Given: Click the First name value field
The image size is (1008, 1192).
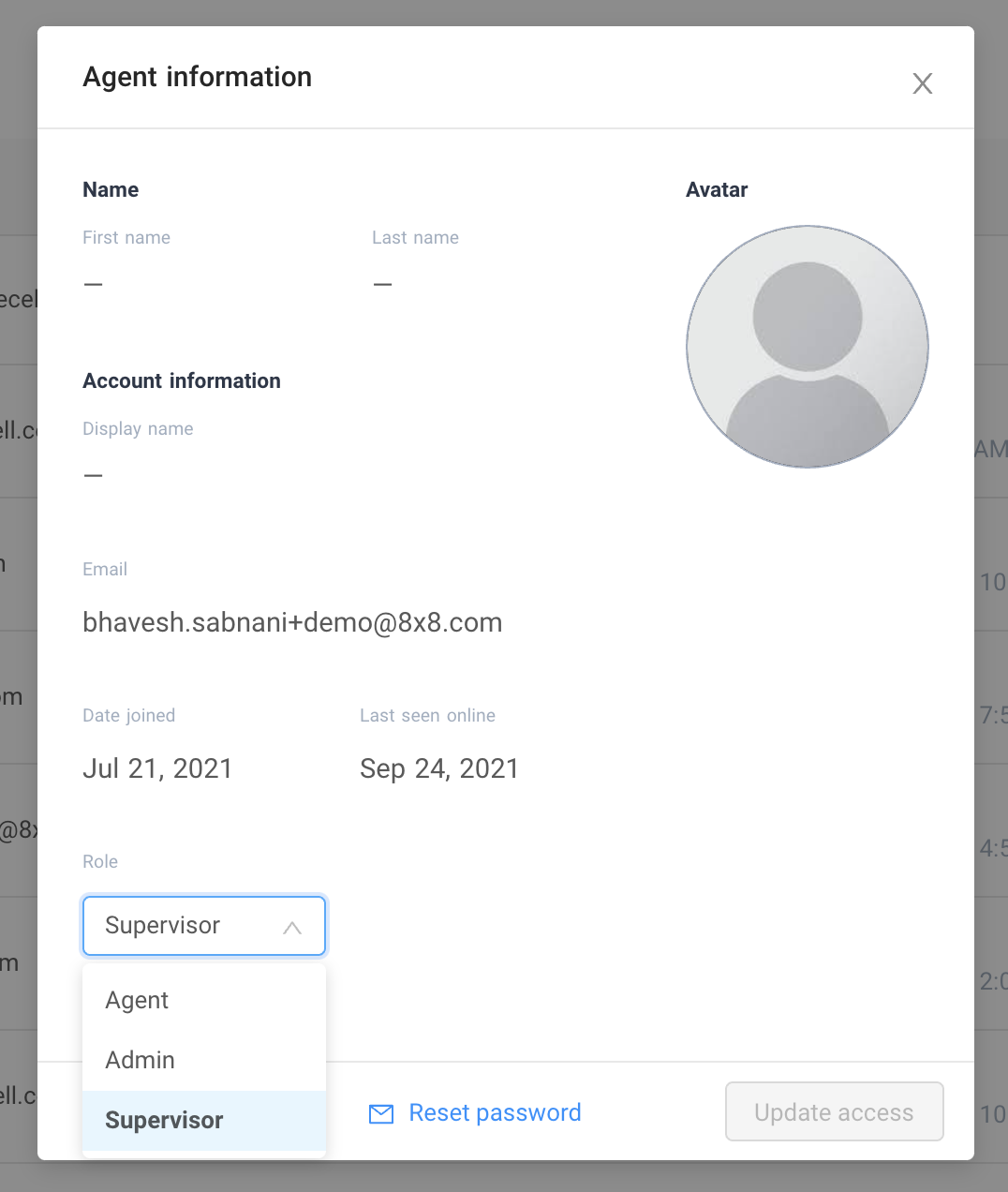Looking at the screenshot, I should point(94,284).
